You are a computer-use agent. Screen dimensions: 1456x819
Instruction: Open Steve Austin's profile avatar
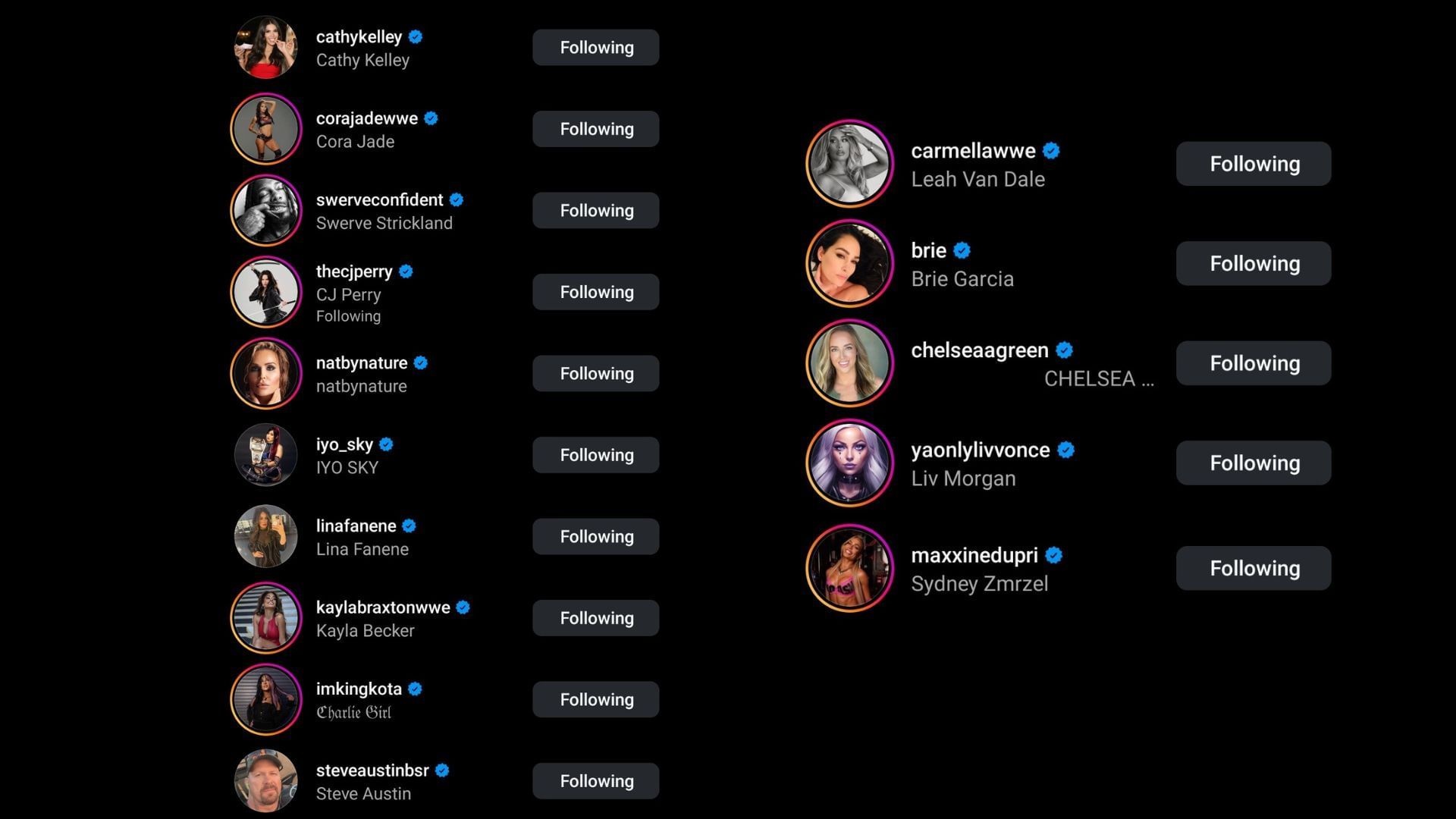(x=265, y=781)
